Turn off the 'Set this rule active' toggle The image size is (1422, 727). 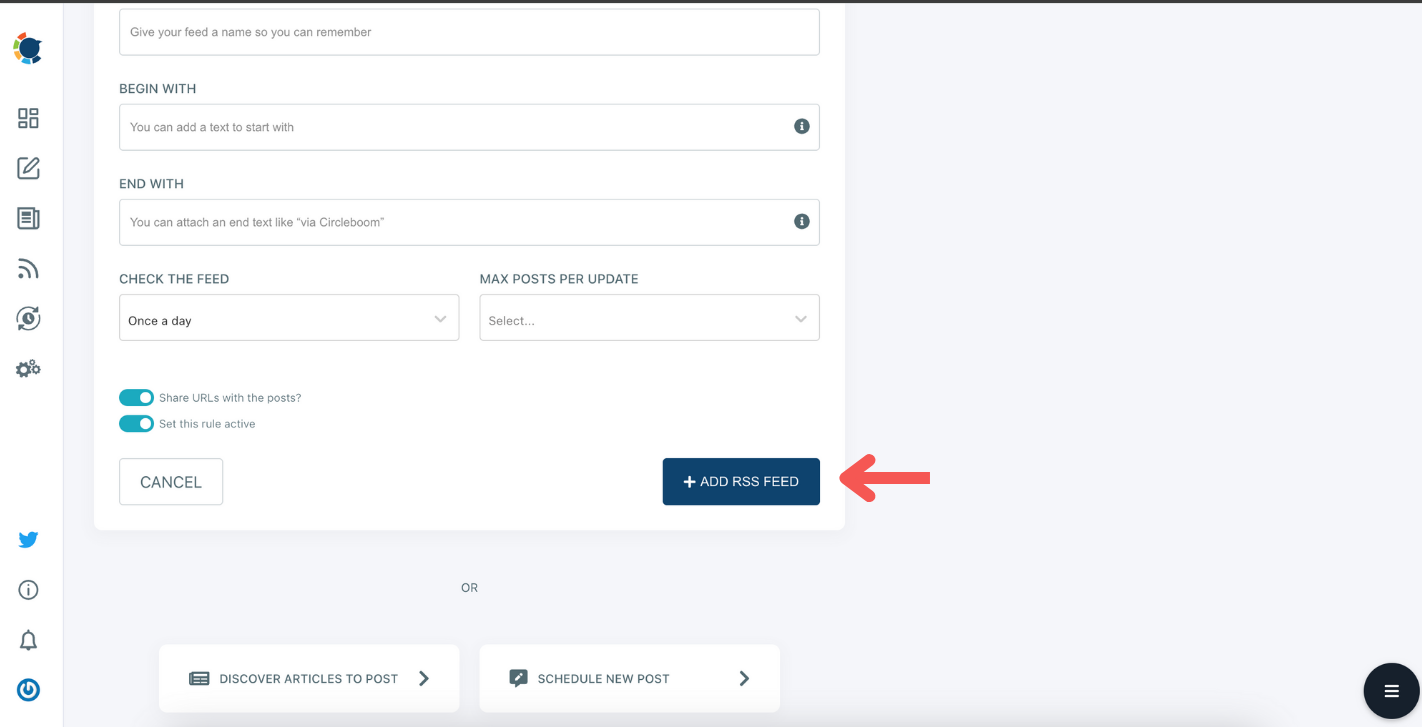pos(136,423)
